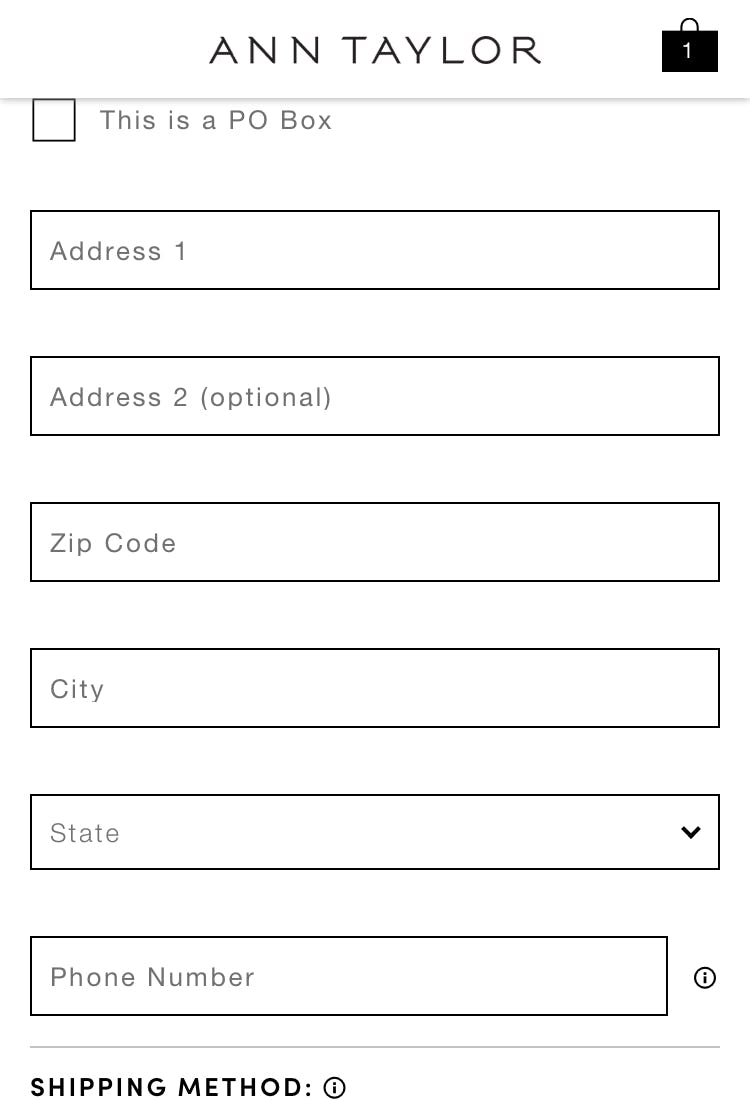Click inside the City field

click(x=375, y=688)
